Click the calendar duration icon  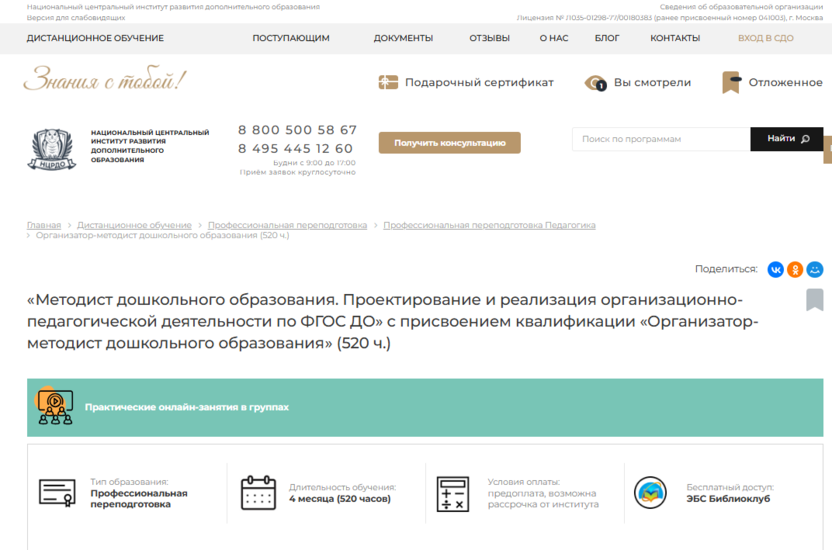[x=258, y=493]
